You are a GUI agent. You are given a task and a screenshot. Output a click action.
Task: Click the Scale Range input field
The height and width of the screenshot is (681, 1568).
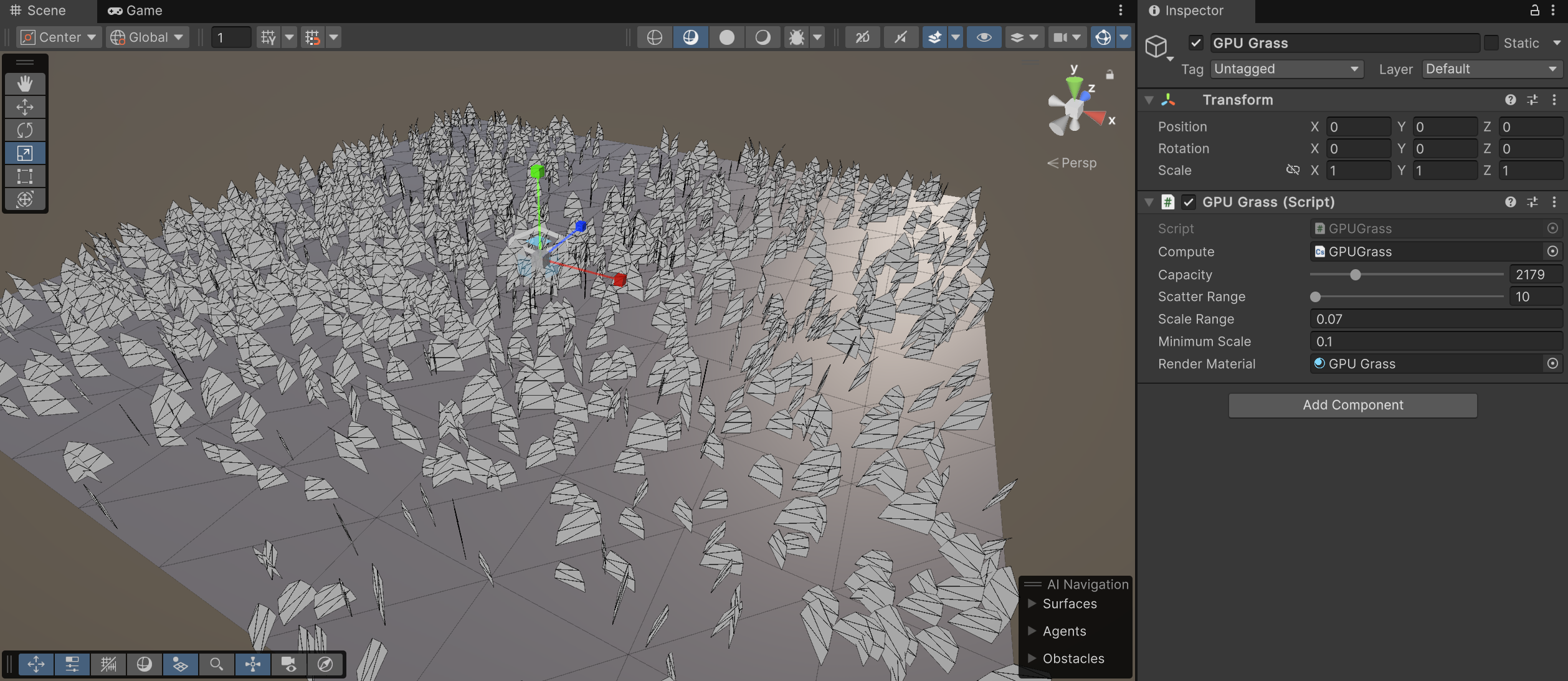click(1435, 319)
